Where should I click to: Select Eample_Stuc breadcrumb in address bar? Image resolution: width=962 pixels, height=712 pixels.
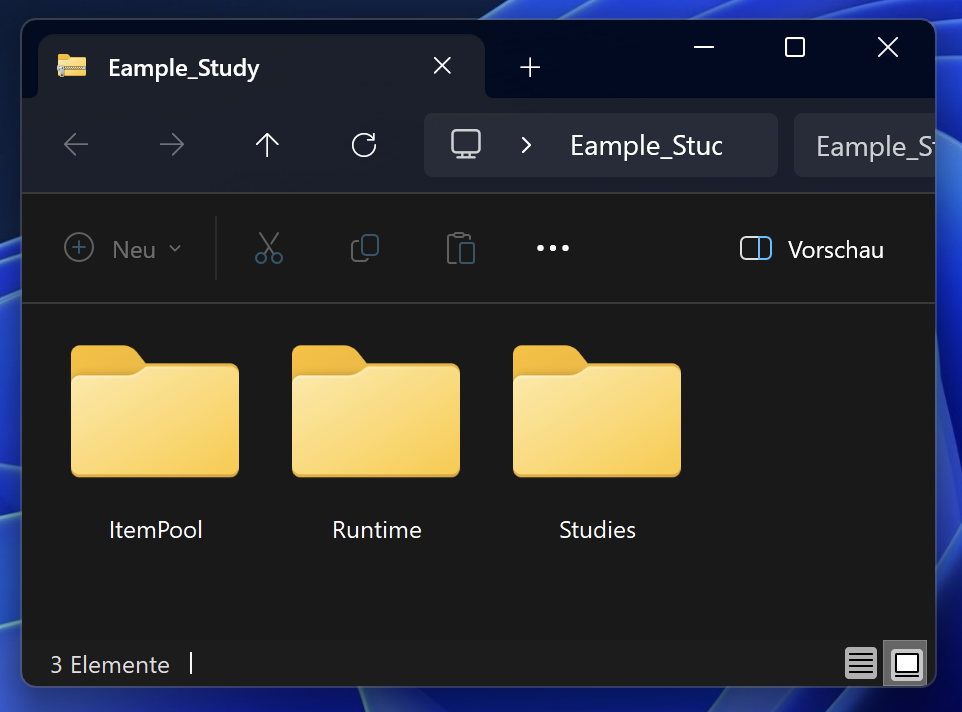pyautogui.click(x=647, y=146)
